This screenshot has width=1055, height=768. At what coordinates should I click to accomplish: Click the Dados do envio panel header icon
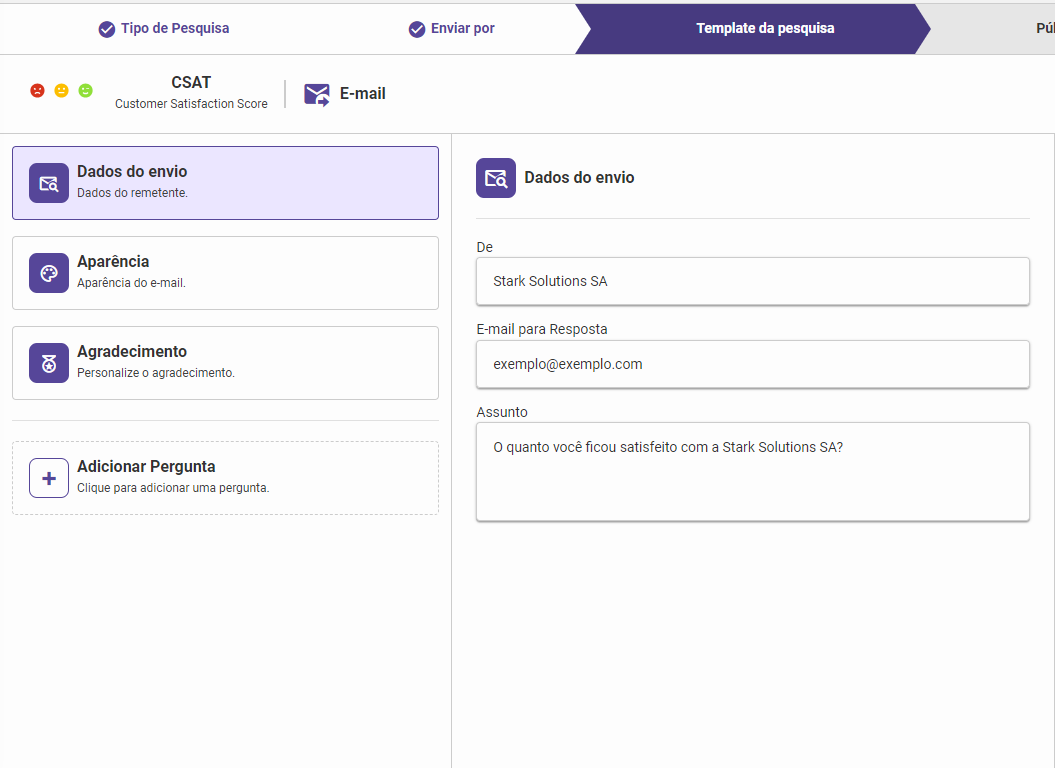(496, 178)
